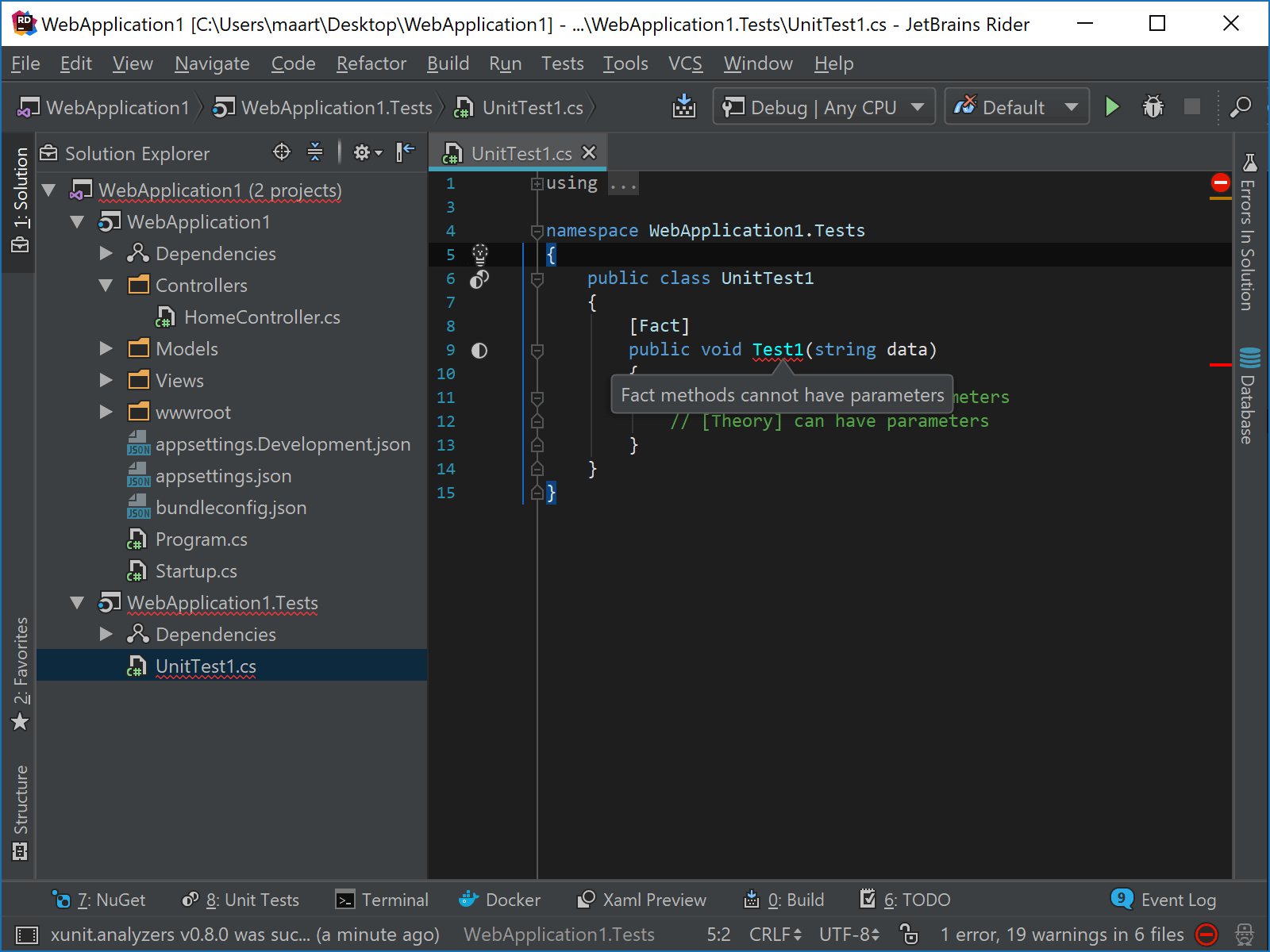Hide the Solution Explorer panel icon
The width and height of the screenshot is (1270, 952).
(406, 152)
